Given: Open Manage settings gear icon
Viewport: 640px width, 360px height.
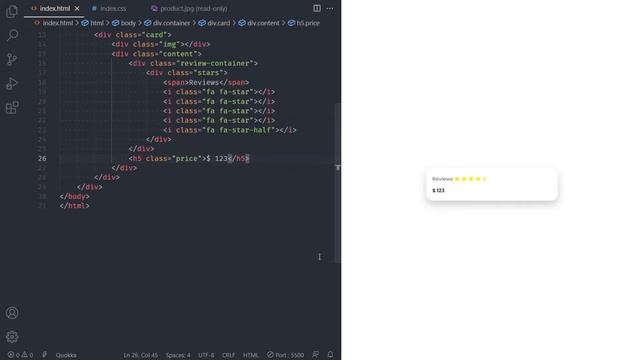Looking at the screenshot, I should (x=12, y=337).
